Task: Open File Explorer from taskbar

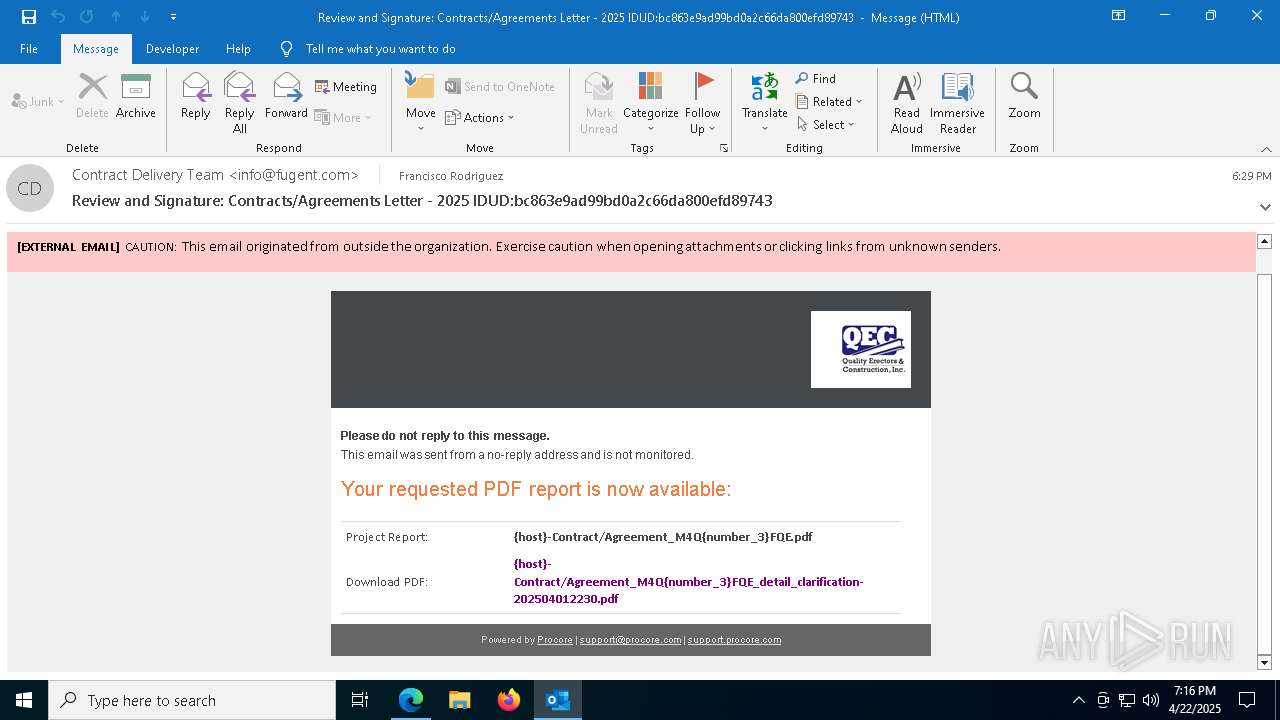Action: pos(460,700)
